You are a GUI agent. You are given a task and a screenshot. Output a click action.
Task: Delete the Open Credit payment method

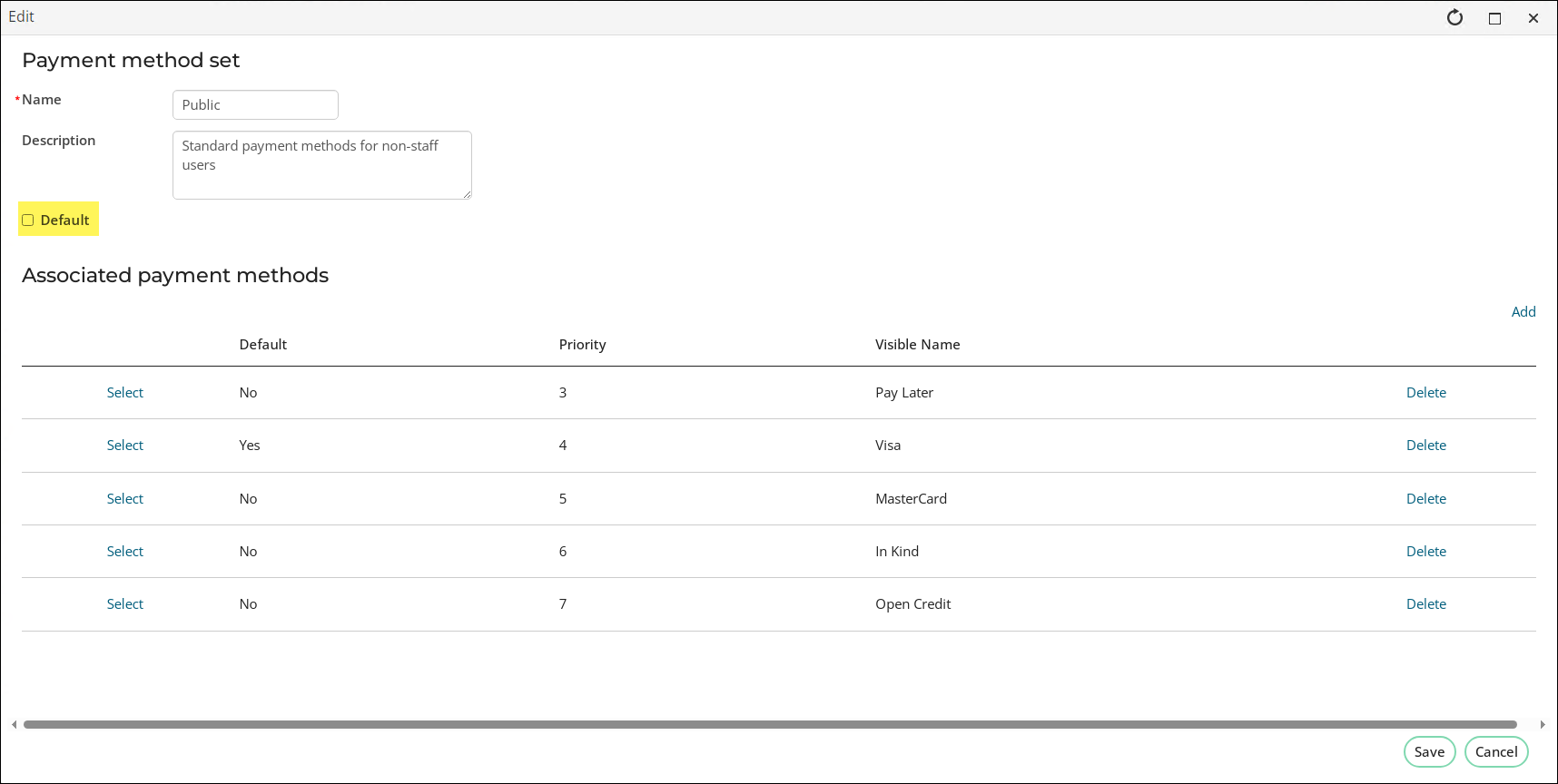tap(1426, 603)
